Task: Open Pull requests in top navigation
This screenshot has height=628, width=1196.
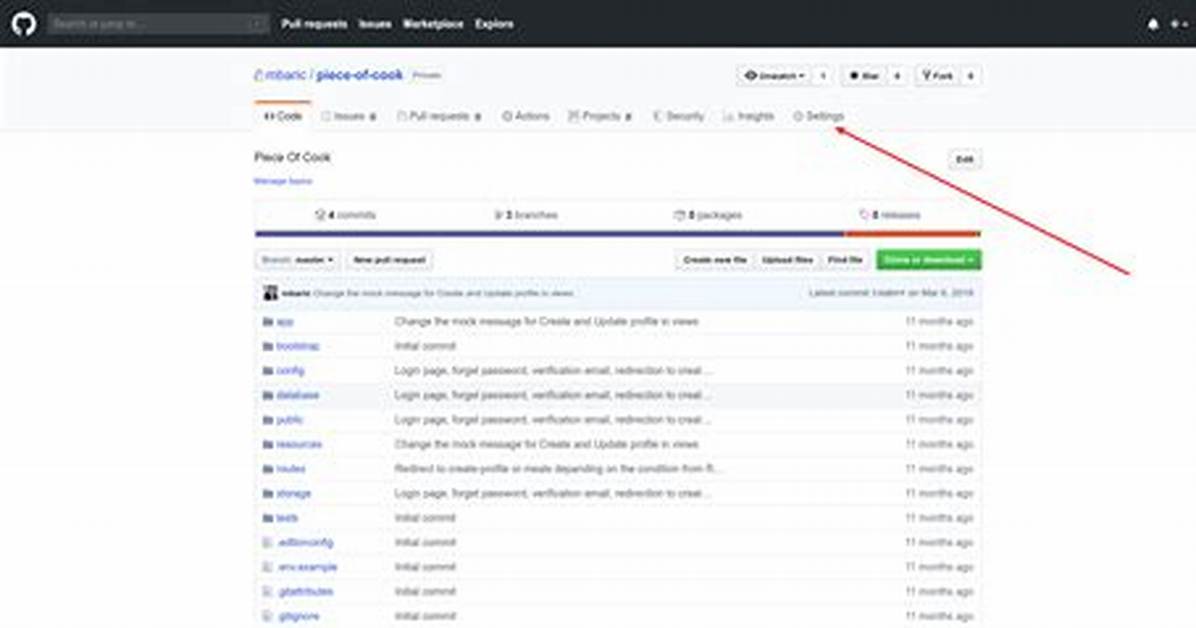Action: pos(314,24)
